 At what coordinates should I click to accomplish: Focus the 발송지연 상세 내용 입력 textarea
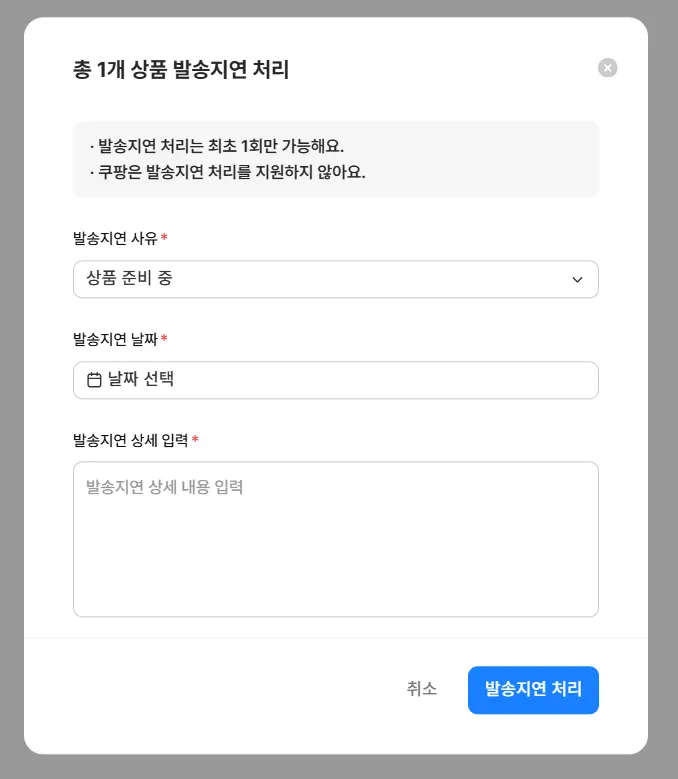pyautogui.click(x=335, y=540)
